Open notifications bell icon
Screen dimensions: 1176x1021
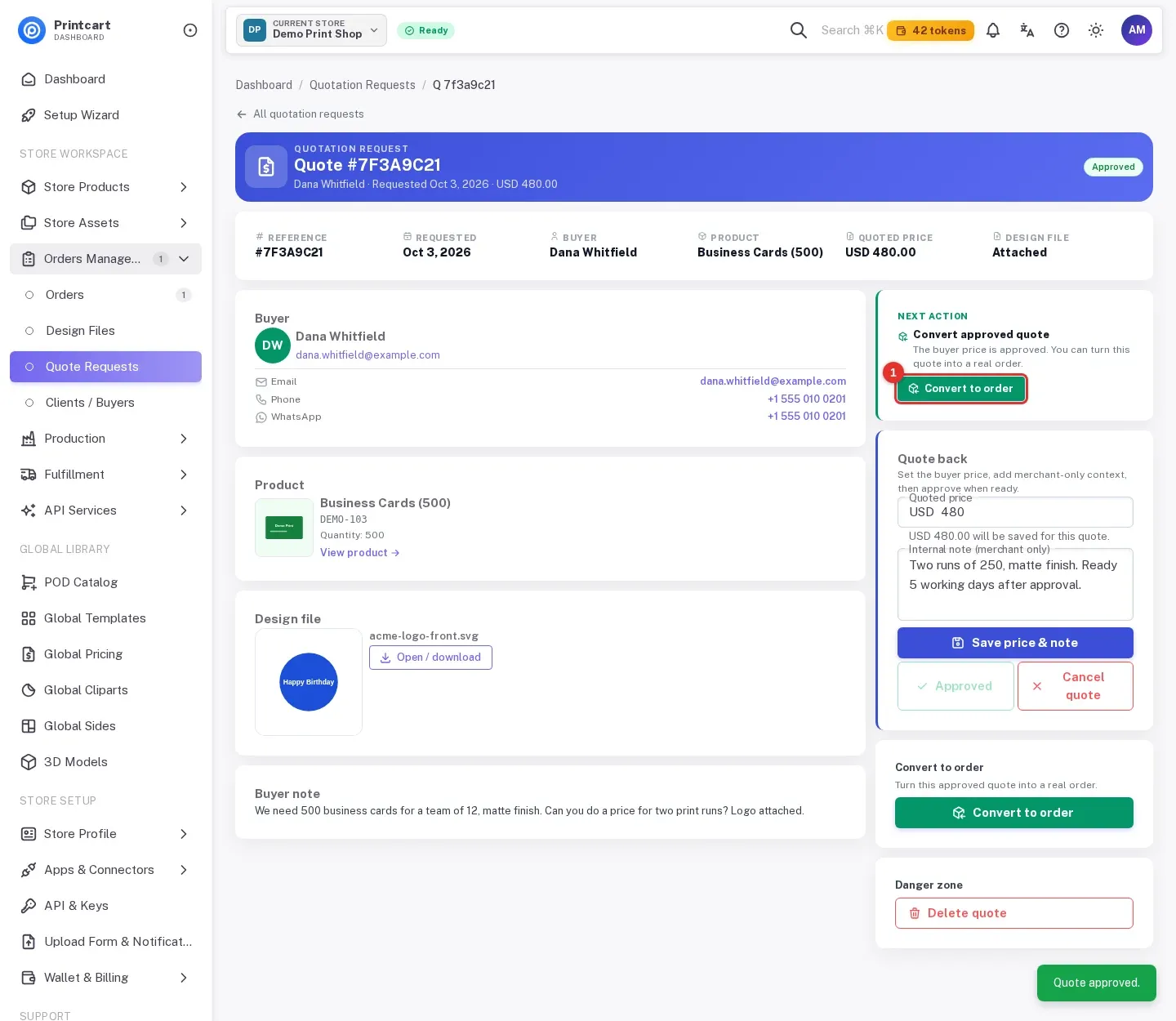(x=993, y=30)
